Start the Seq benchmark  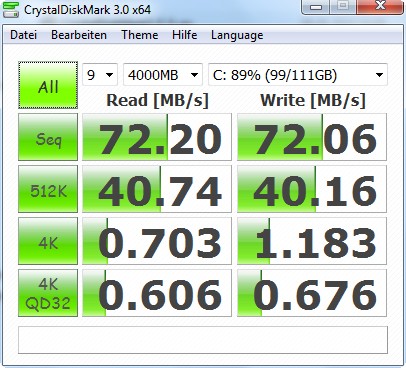48,137
